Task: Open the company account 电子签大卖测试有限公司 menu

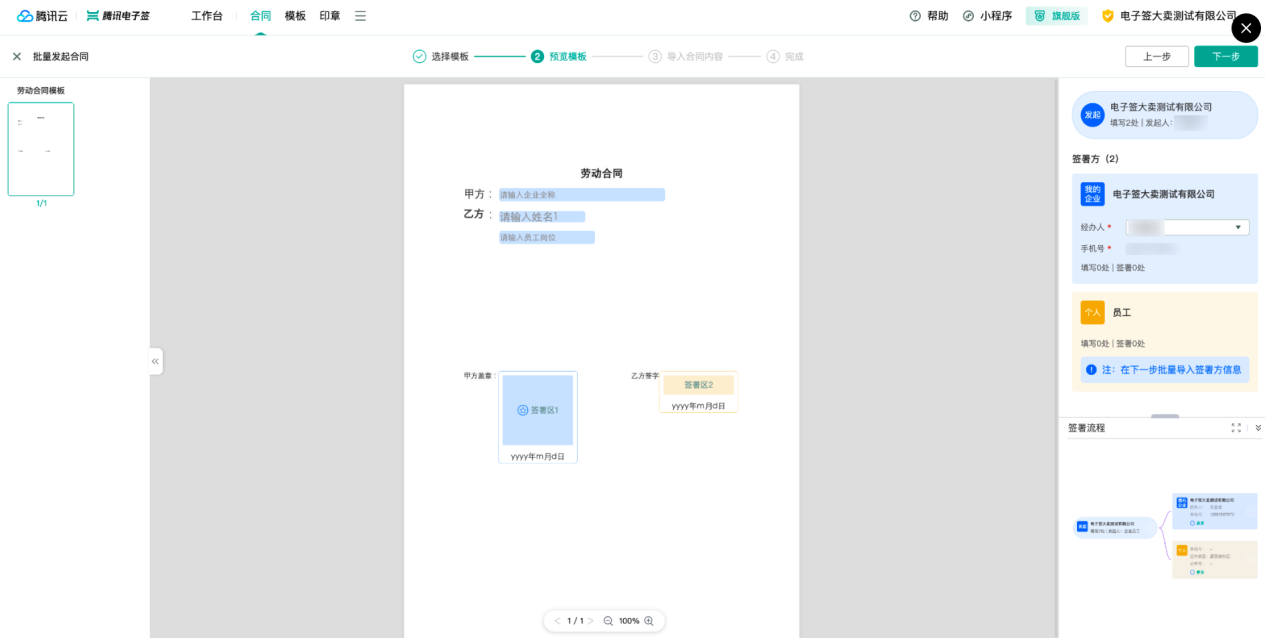Action: 1178,16
